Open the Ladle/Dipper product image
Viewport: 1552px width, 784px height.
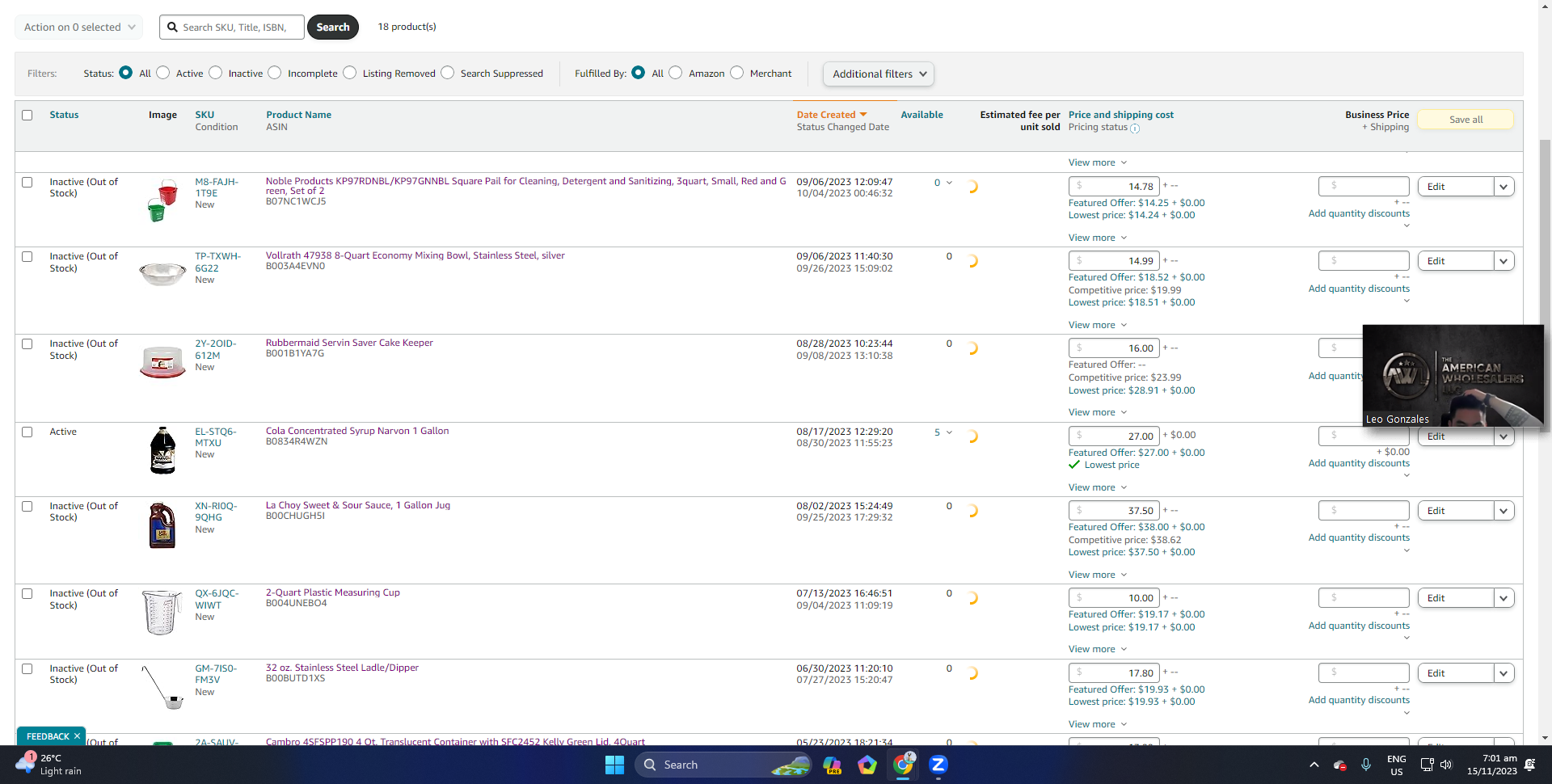click(162, 687)
